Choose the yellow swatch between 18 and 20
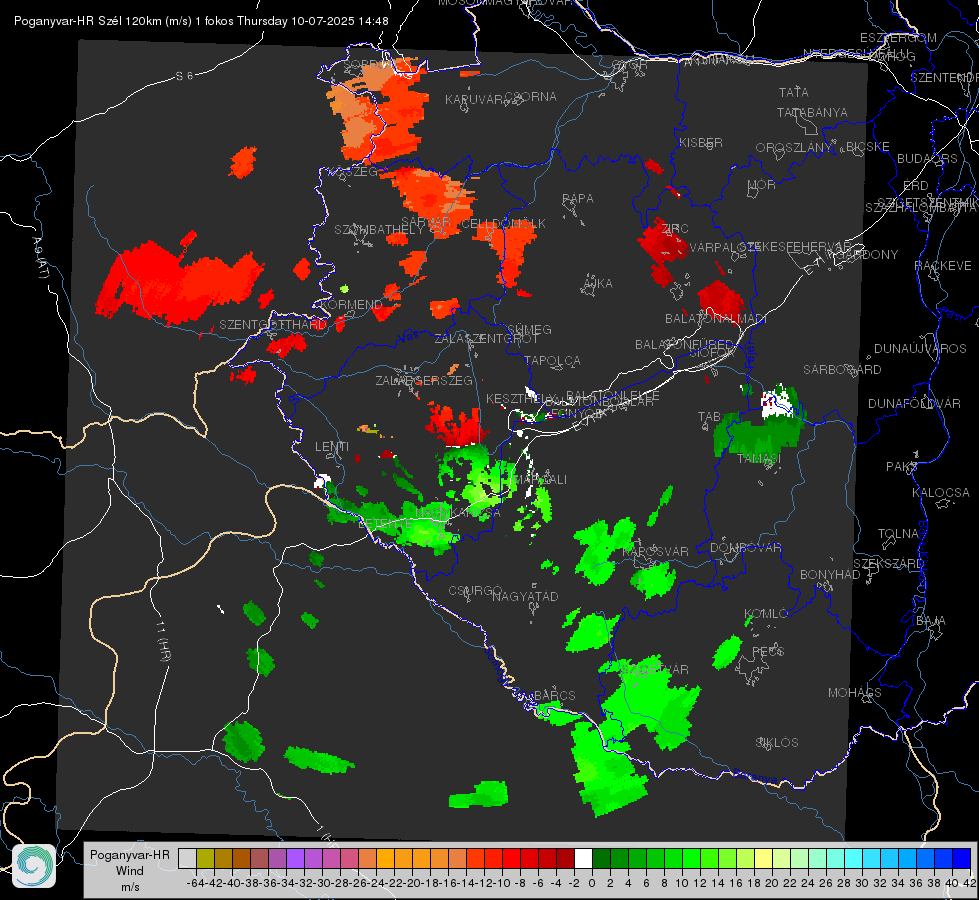The image size is (979, 900). point(764,858)
